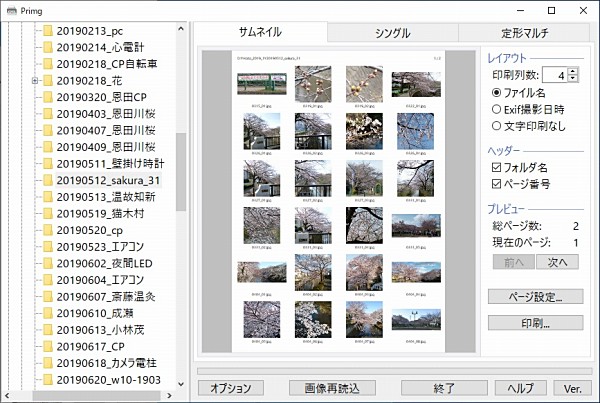Uncheck the フォルダ名 header checkbox
600x403 pixels.
tap(496, 167)
